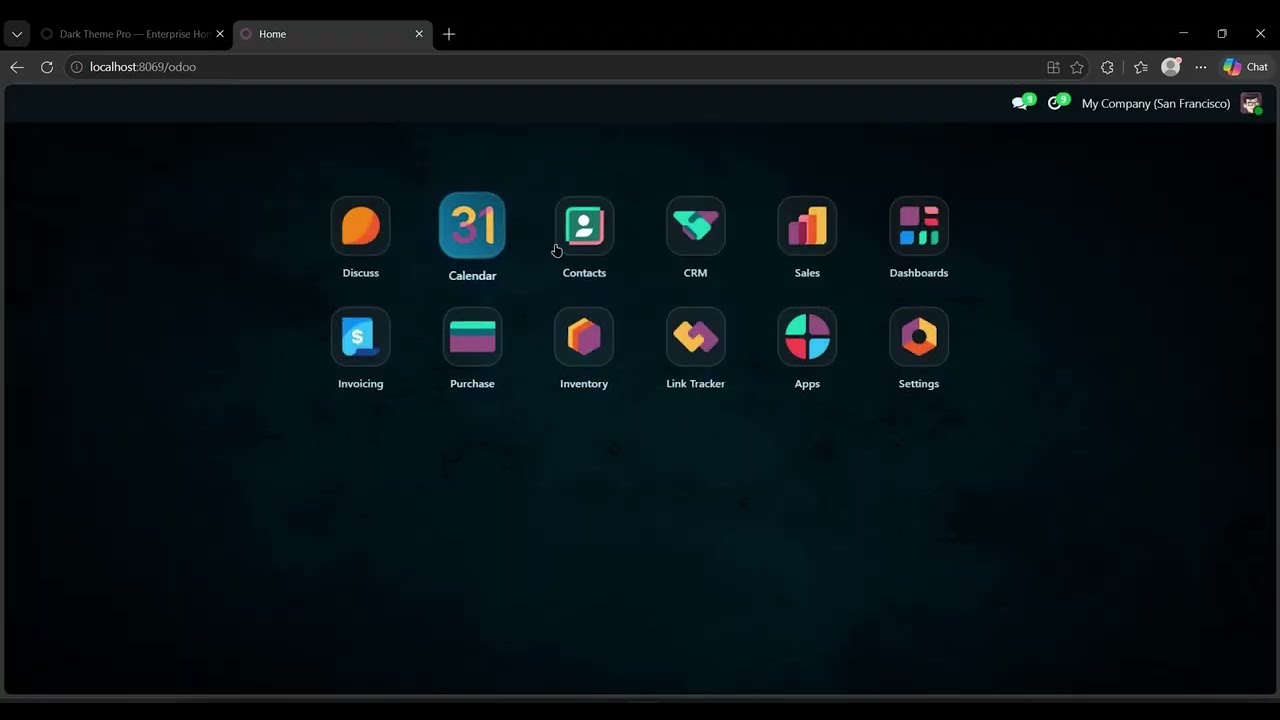Close the Dark Theme Pro tab
Screen dimensions: 1280x720
pyautogui.click(x=220, y=34)
